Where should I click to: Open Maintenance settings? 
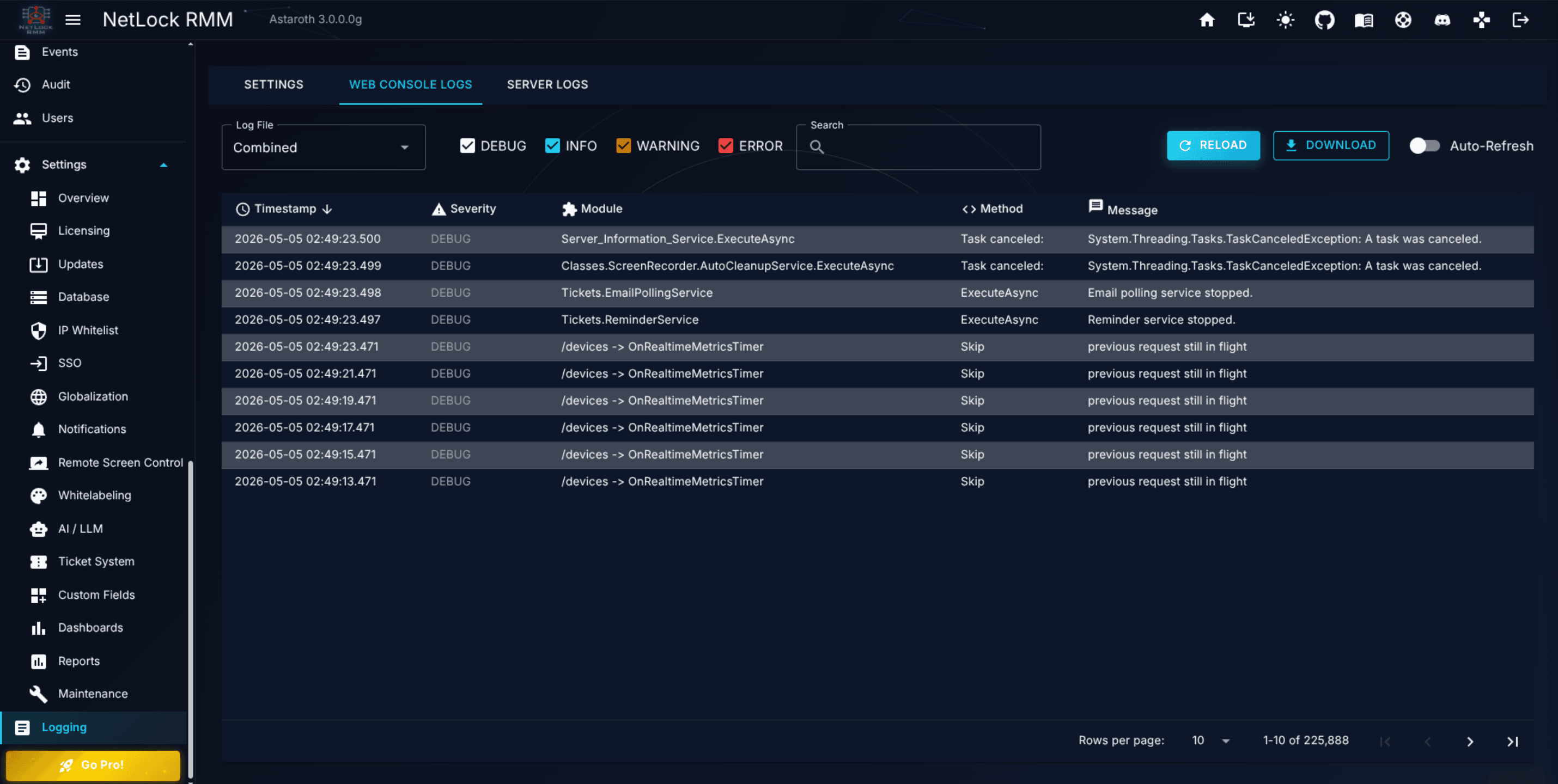(x=94, y=694)
